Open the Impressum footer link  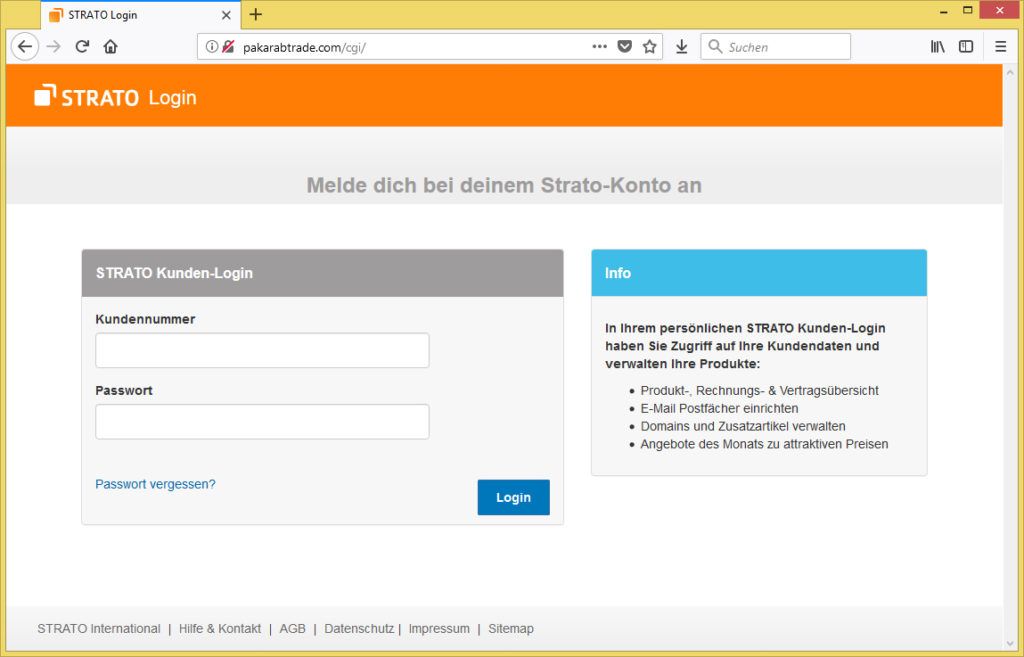tap(439, 628)
